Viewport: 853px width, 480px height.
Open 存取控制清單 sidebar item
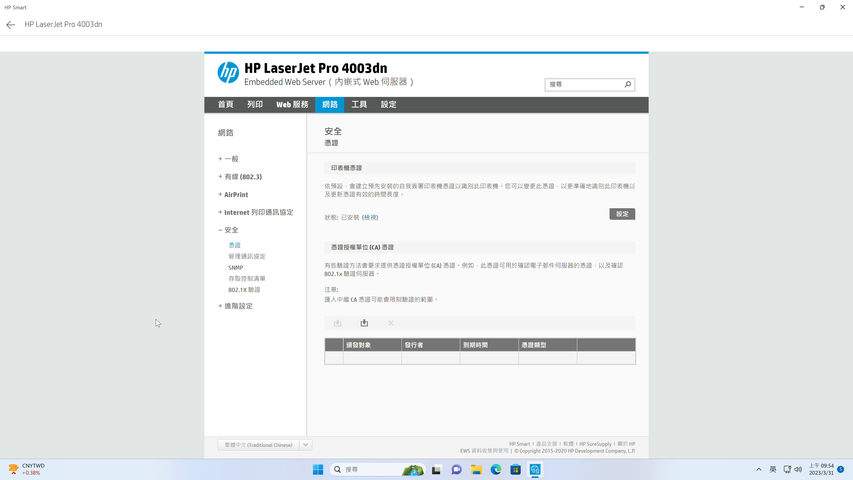point(247,279)
